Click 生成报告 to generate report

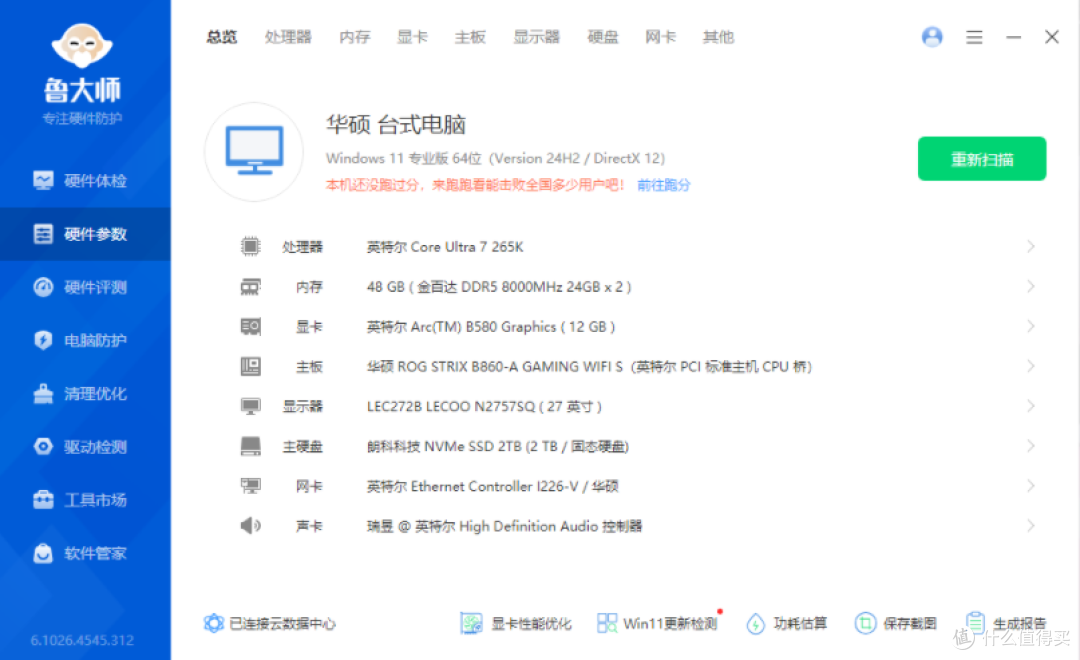coord(1006,623)
